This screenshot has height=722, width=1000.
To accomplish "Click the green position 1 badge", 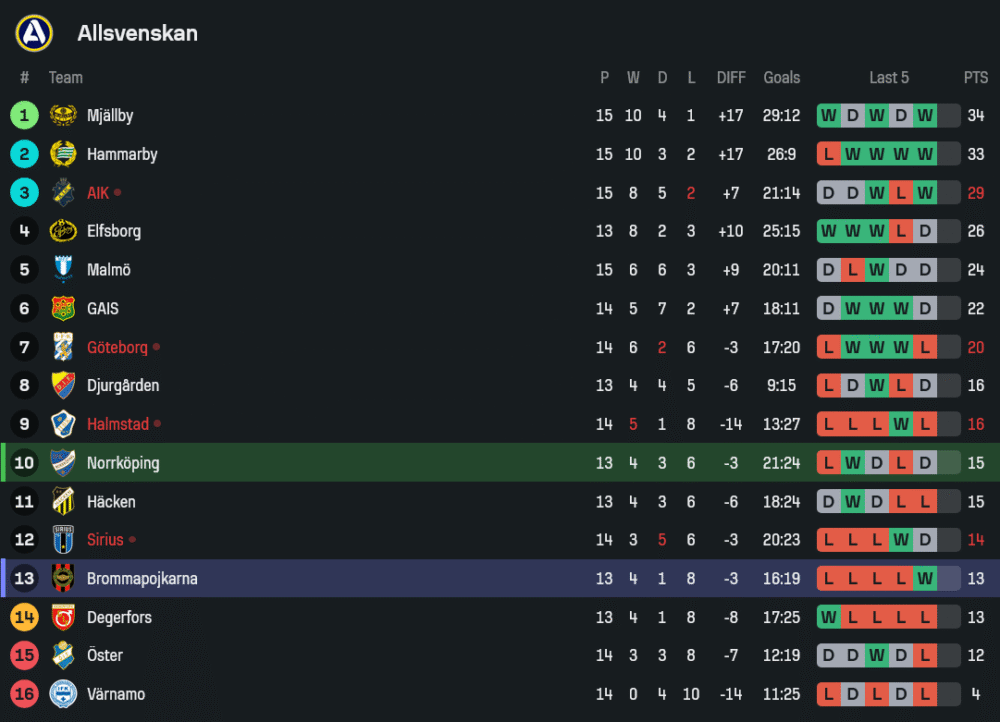I will coord(24,116).
